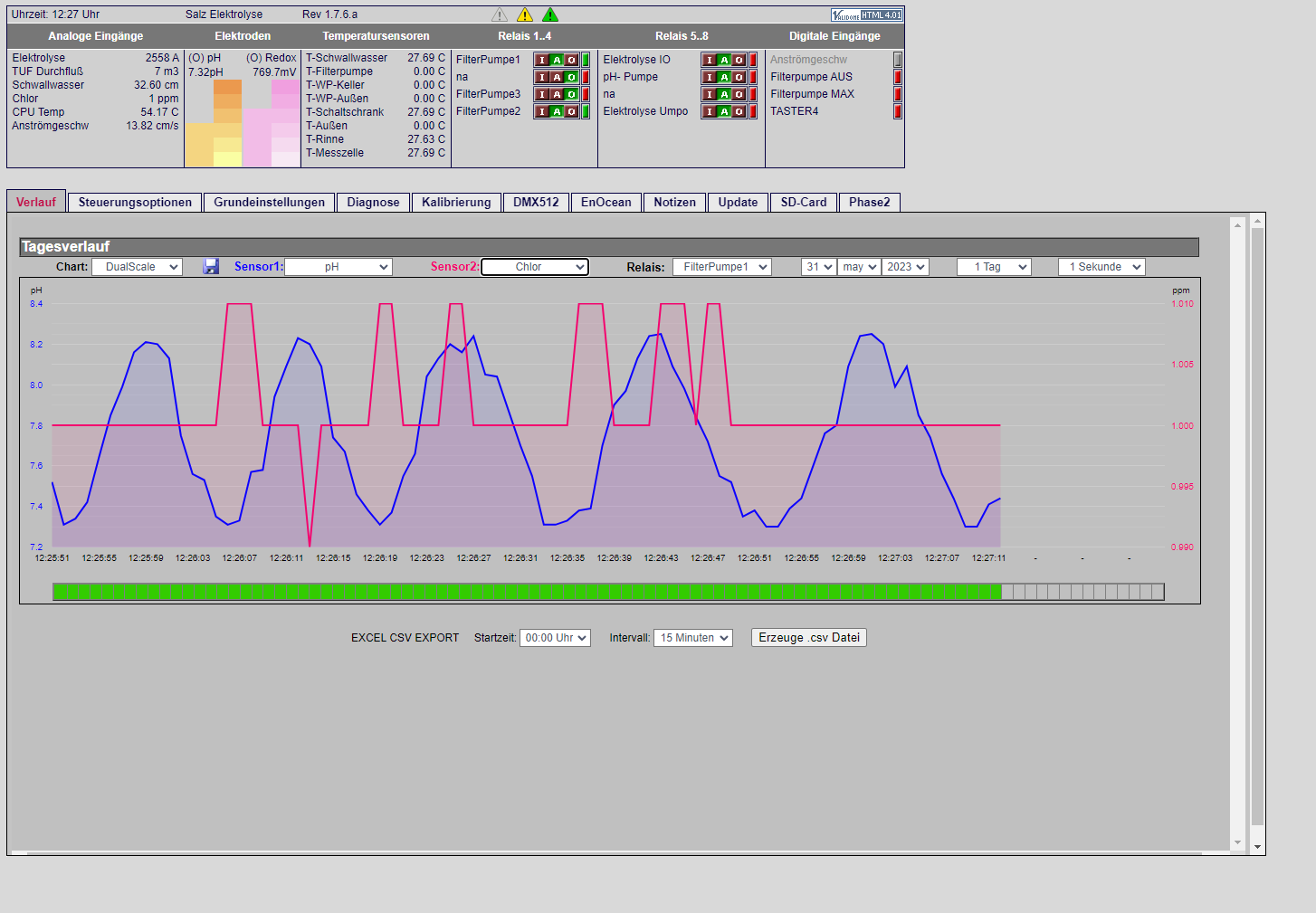1316x913 pixels.
Task: Click the green relay timeline bar
Action: coord(527,592)
